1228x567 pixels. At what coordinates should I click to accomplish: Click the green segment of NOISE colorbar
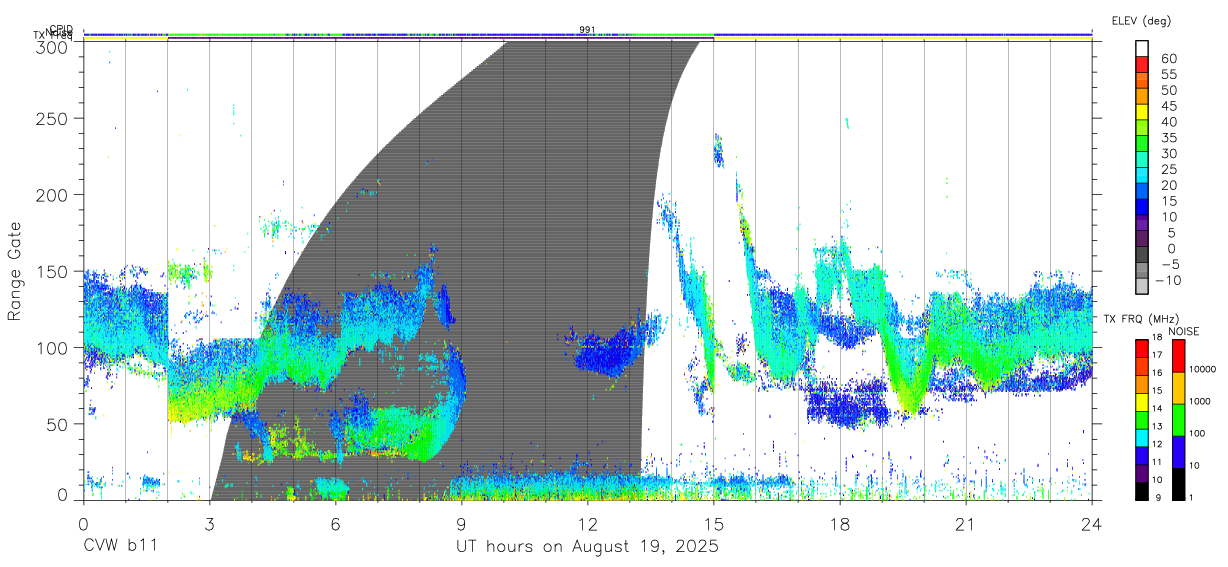[x=1178, y=420]
